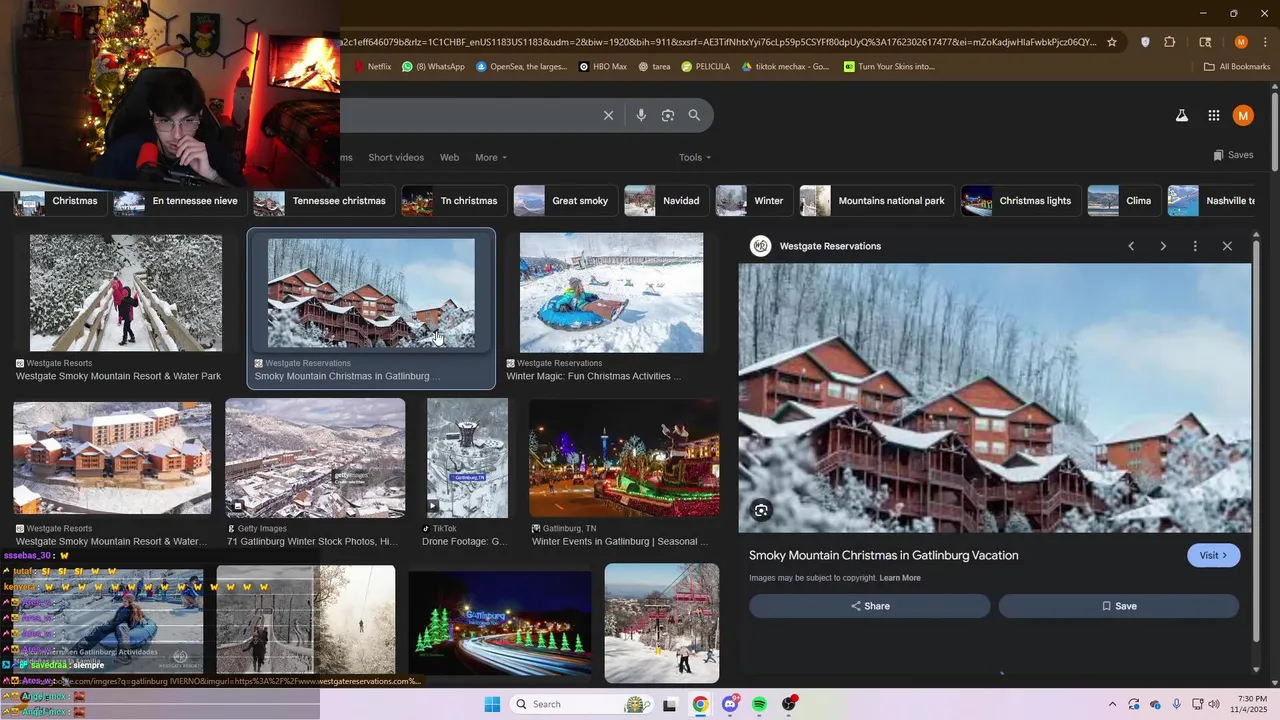Open the tarea bookmark
The width and height of the screenshot is (1280, 720).
click(654, 67)
